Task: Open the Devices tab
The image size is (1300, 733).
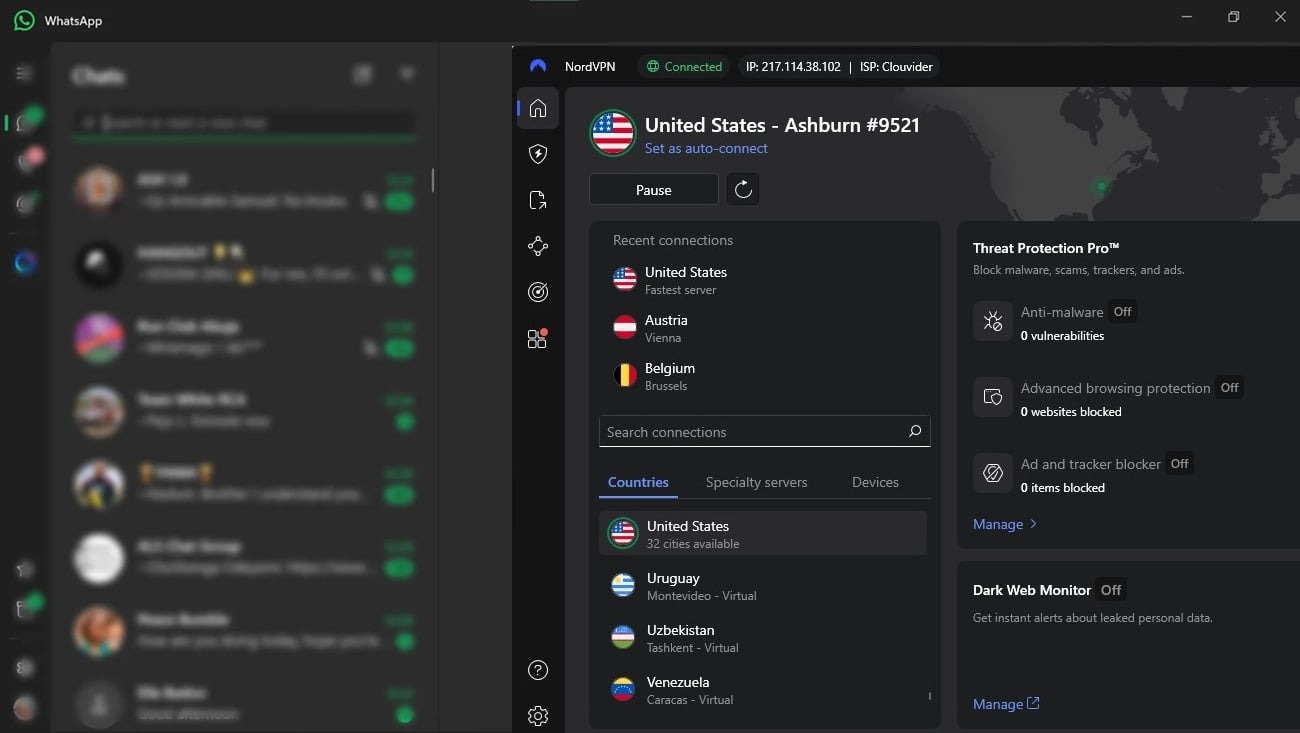Action: point(874,482)
